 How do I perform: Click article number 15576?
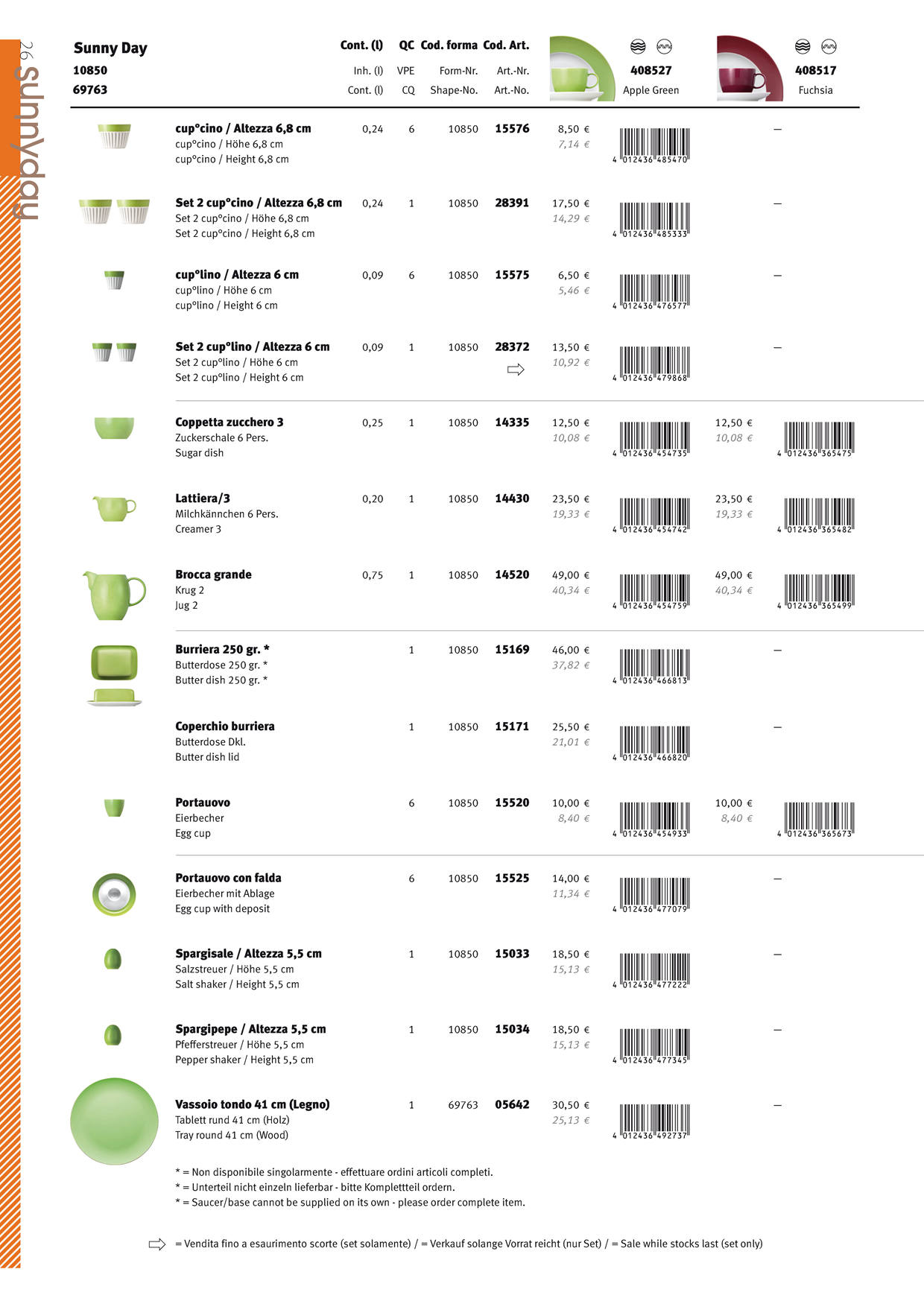coord(512,129)
